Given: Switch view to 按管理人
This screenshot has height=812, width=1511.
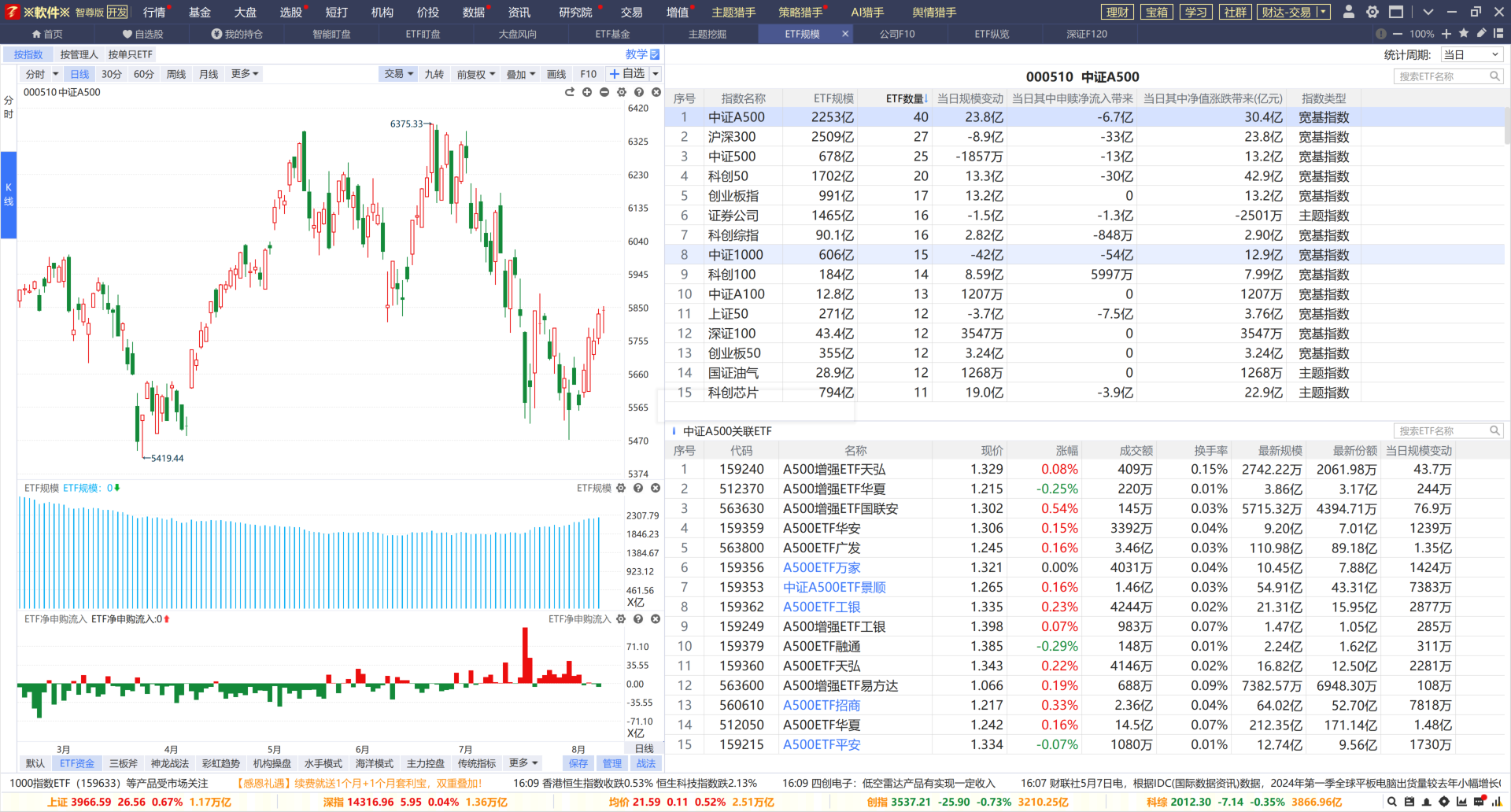Looking at the screenshot, I should (x=79, y=54).
